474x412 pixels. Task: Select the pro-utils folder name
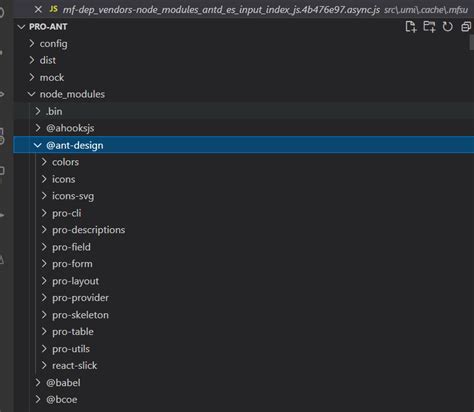71,349
